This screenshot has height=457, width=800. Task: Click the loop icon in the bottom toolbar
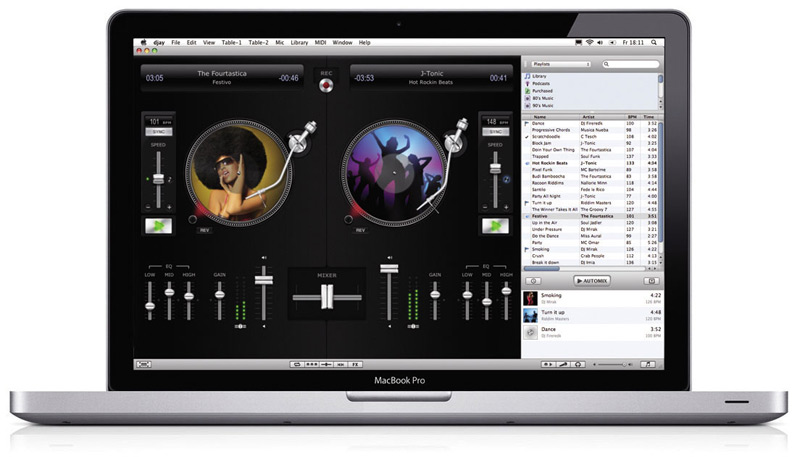pos(296,364)
